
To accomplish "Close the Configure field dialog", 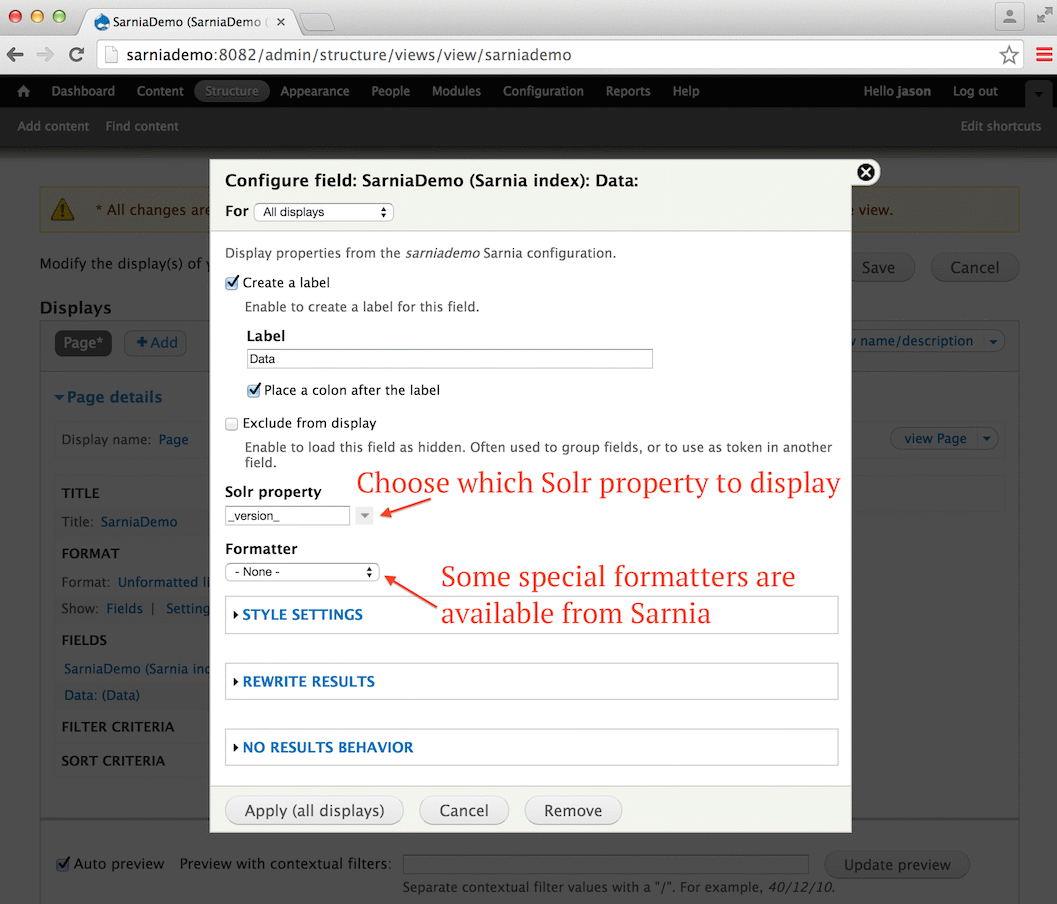I will [x=866, y=172].
